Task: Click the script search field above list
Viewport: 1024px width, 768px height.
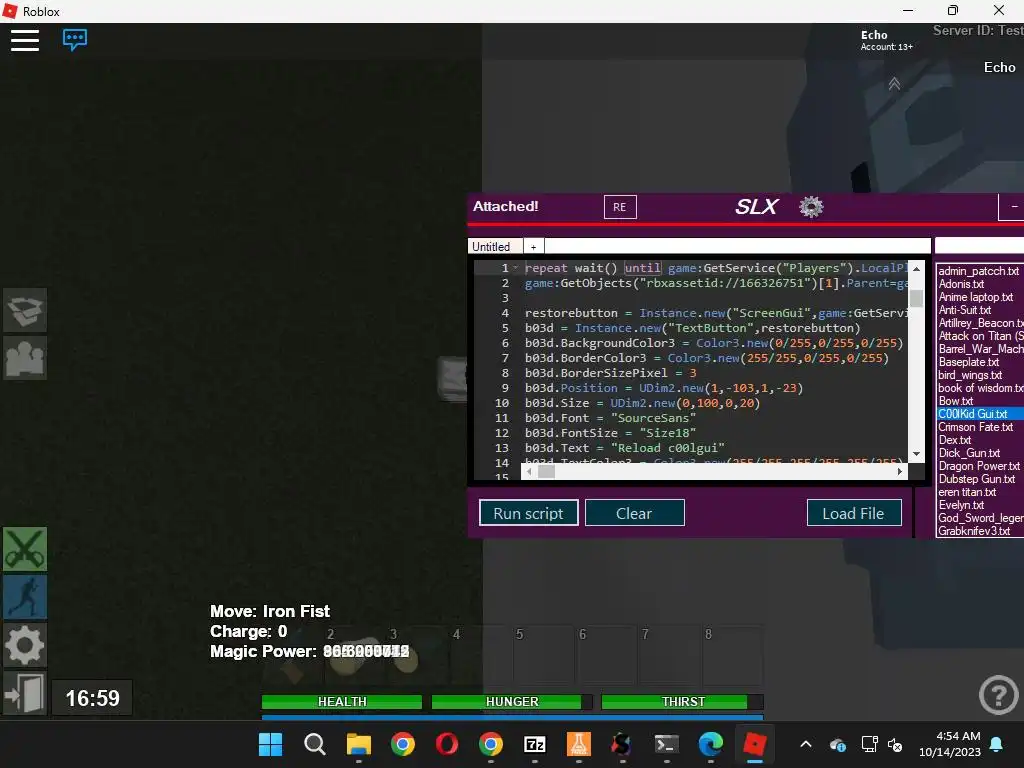Action: click(x=979, y=246)
